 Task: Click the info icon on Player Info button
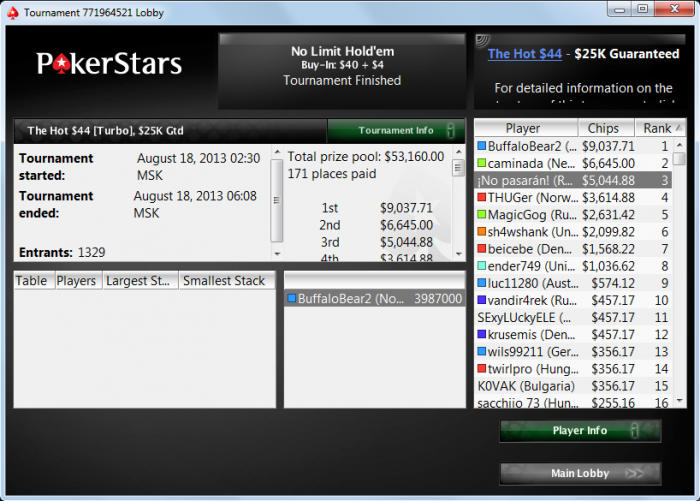point(634,430)
